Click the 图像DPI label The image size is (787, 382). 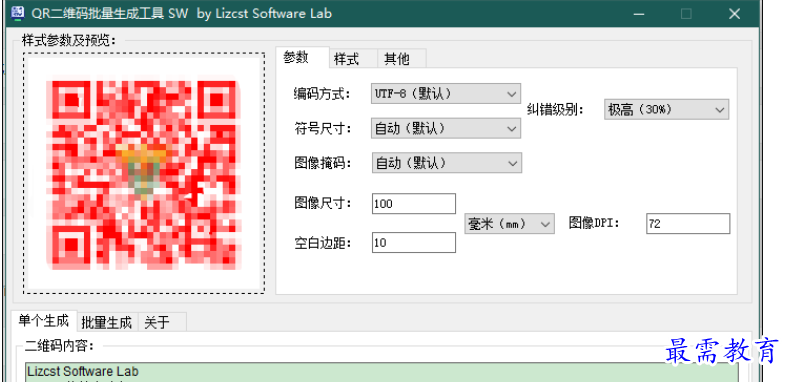point(594,223)
